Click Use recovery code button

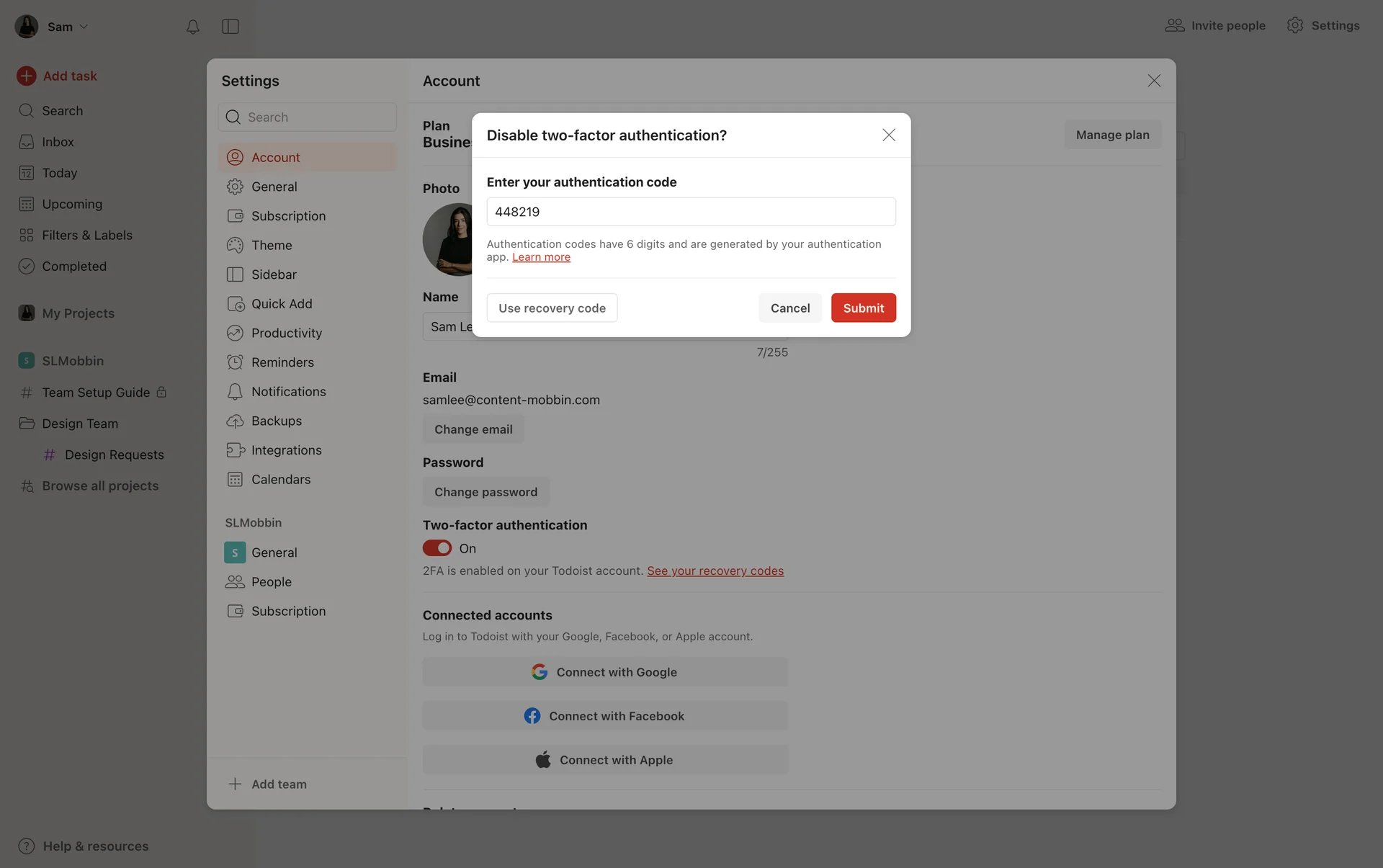(x=552, y=308)
